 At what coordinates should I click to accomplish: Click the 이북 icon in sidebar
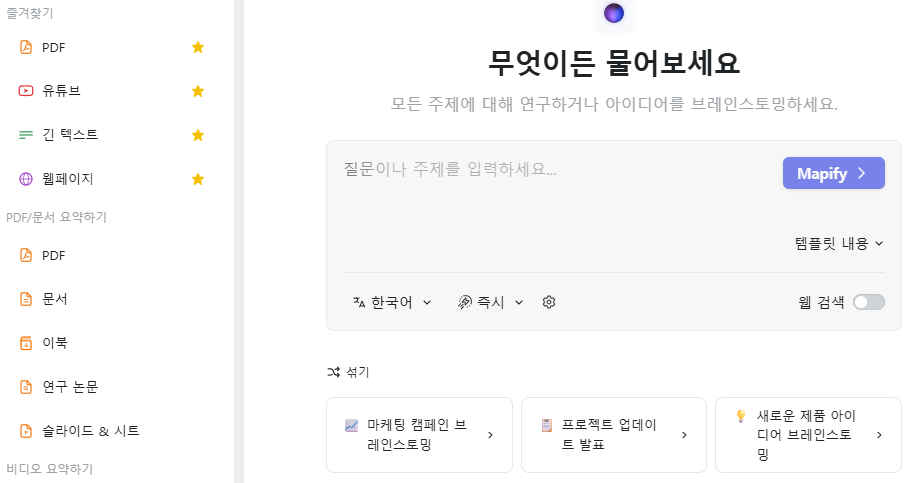[26, 343]
